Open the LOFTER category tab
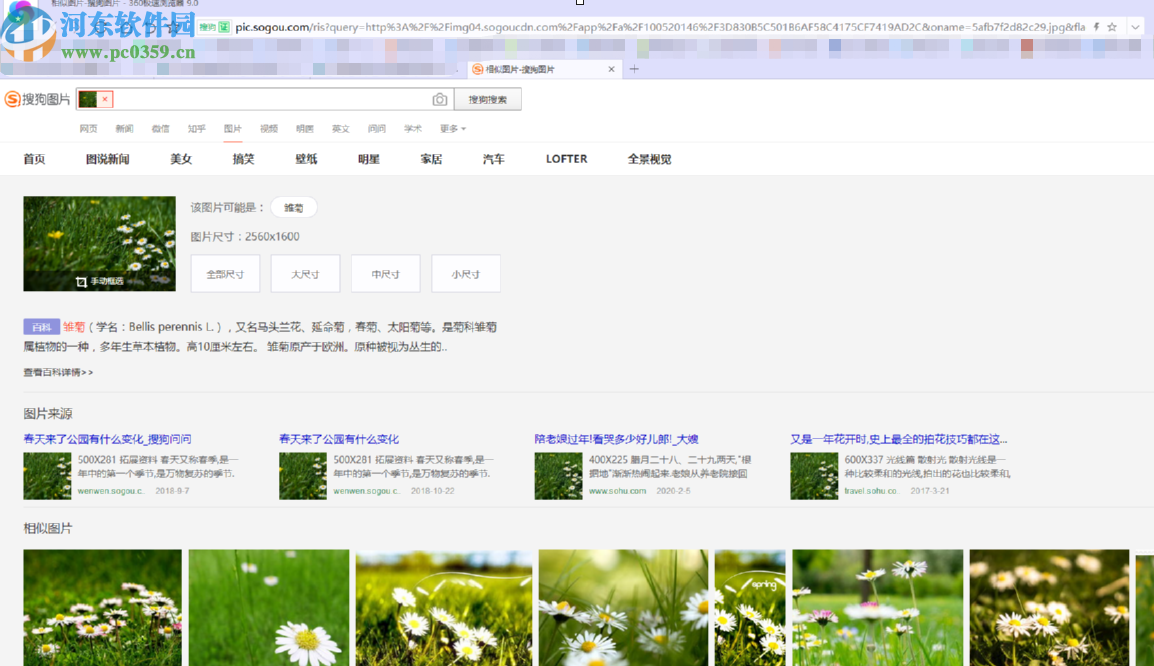 [x=566, y=159]
